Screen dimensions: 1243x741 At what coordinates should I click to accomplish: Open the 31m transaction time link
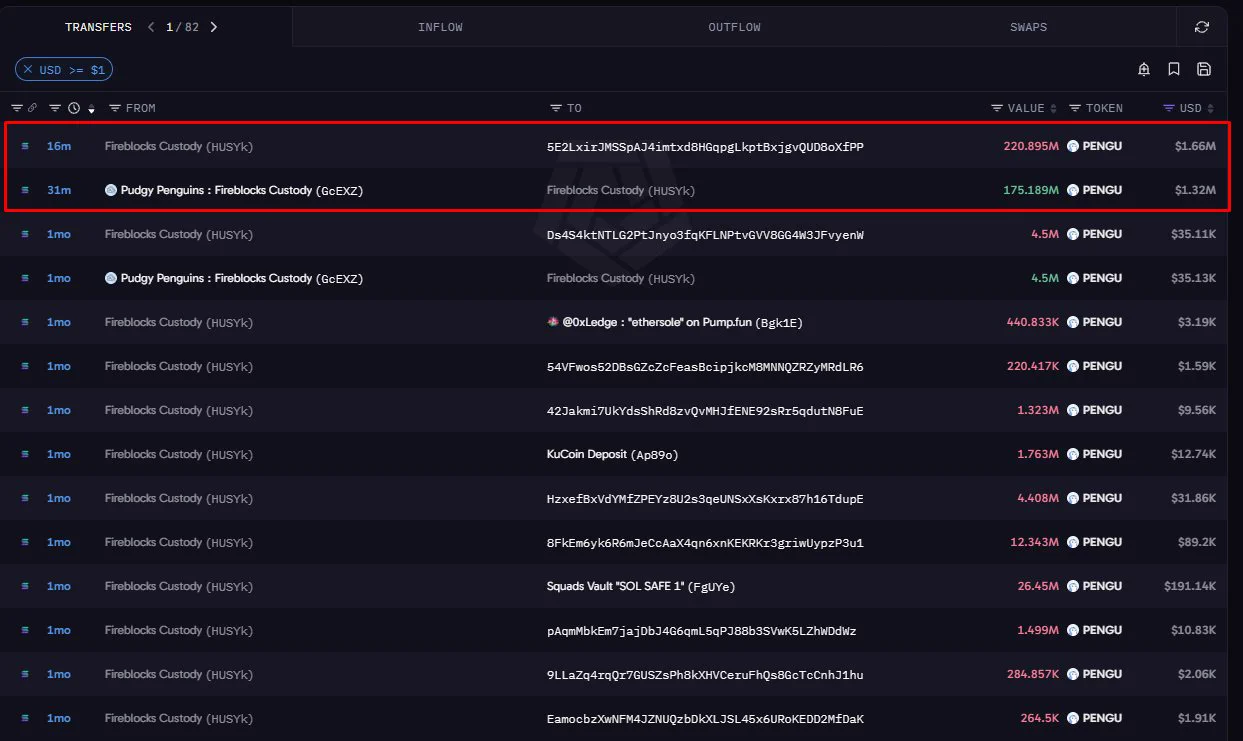pos(59,190)
